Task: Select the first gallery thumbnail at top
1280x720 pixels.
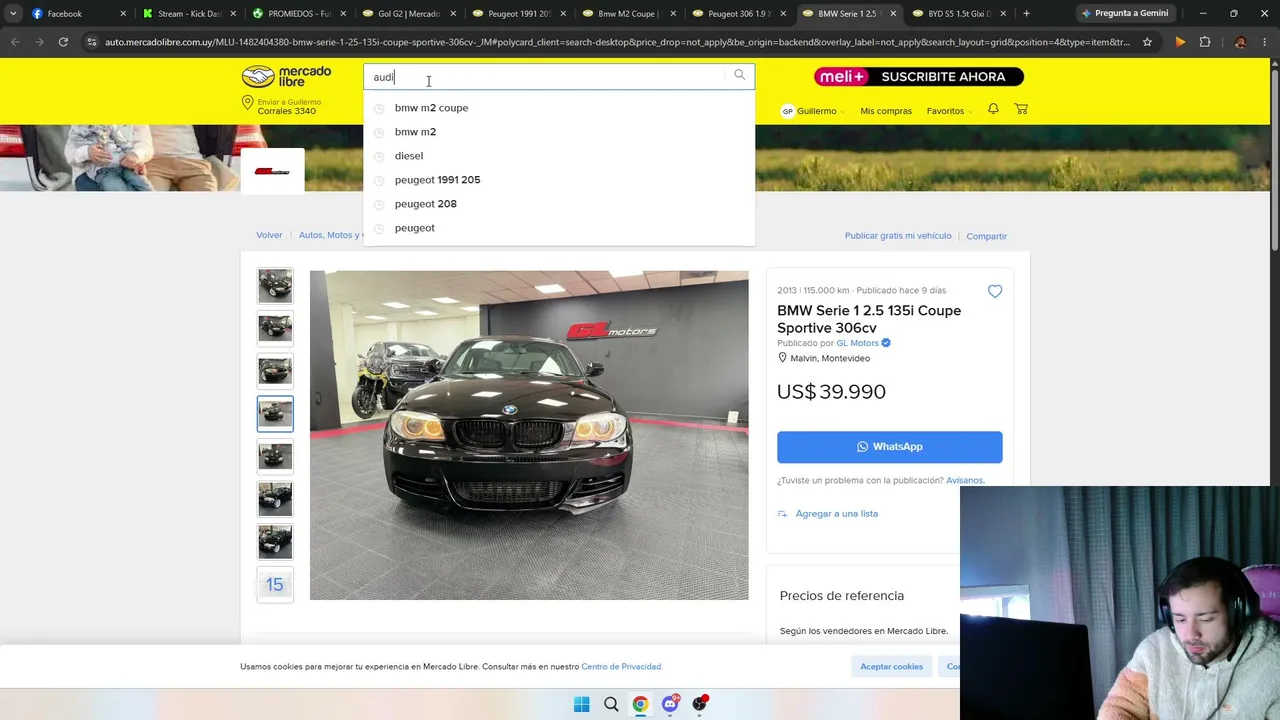Action: (275, 286)
